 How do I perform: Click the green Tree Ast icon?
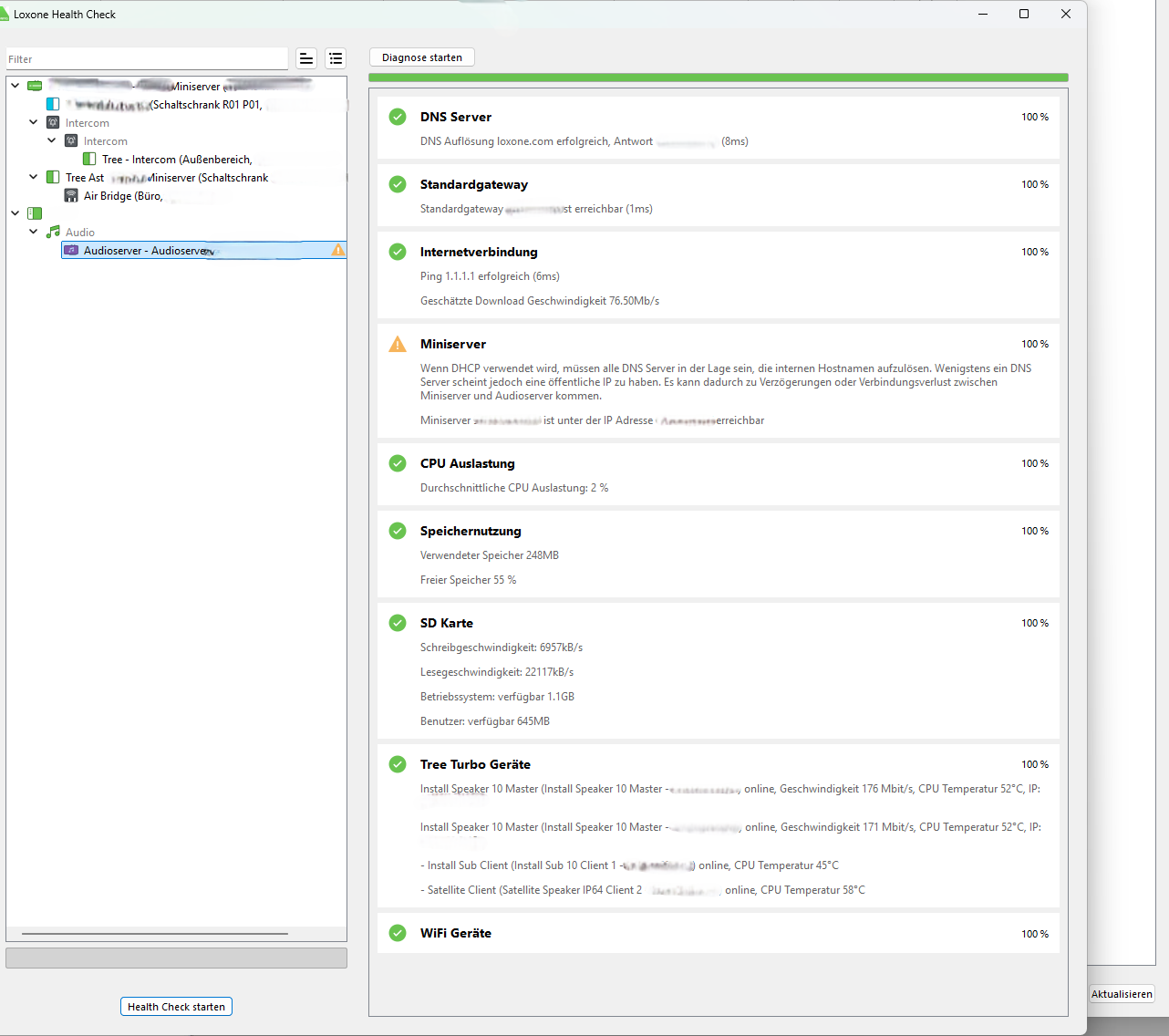pyautogui.click(x=53, y=177)
